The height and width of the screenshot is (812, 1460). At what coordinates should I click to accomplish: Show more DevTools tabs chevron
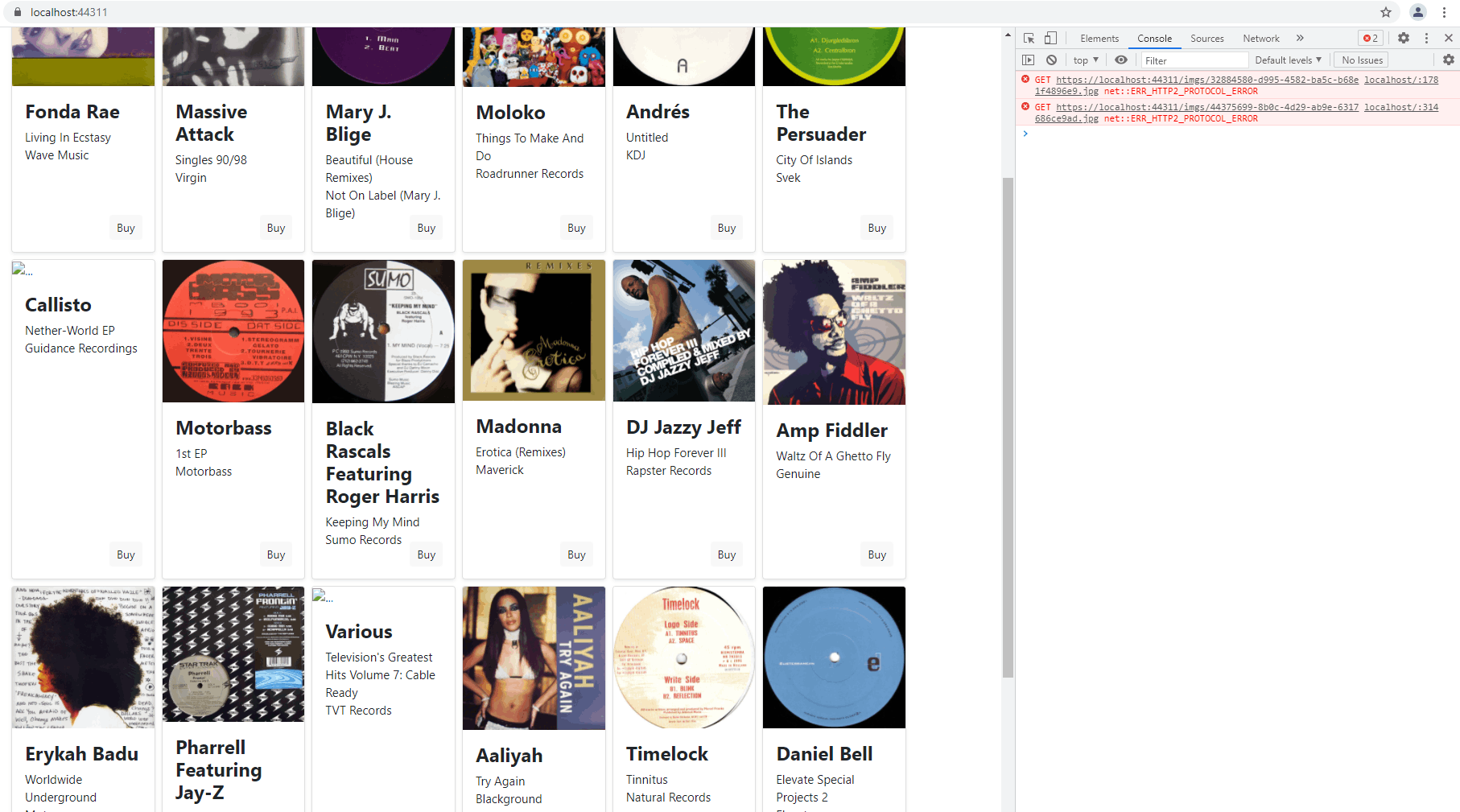1300,38
